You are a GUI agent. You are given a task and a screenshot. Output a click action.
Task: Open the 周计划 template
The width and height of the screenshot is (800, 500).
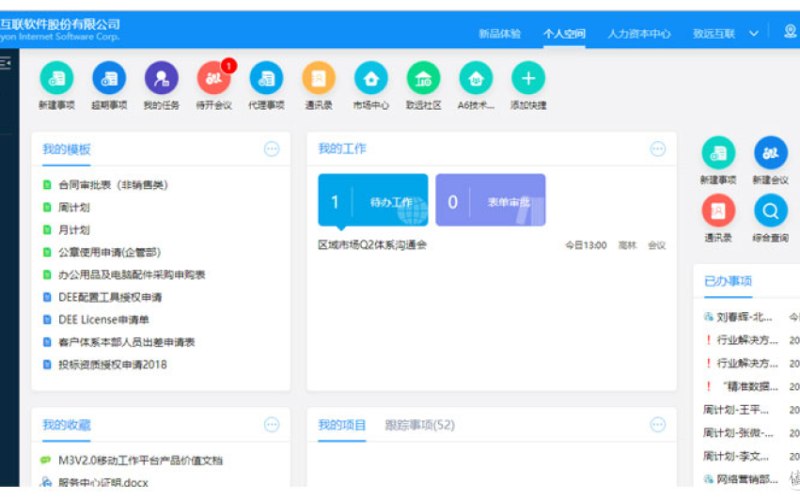(x=74, y=207)
